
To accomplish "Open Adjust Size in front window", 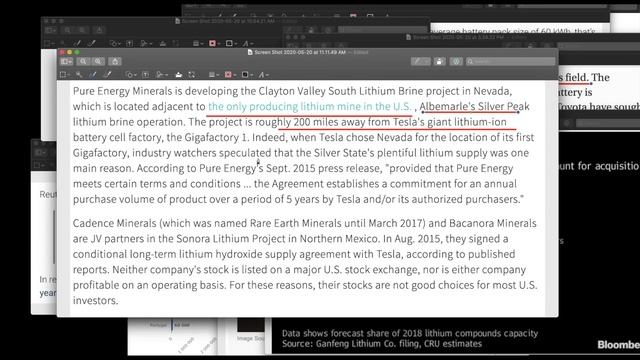I will click(x=191, y=75).
